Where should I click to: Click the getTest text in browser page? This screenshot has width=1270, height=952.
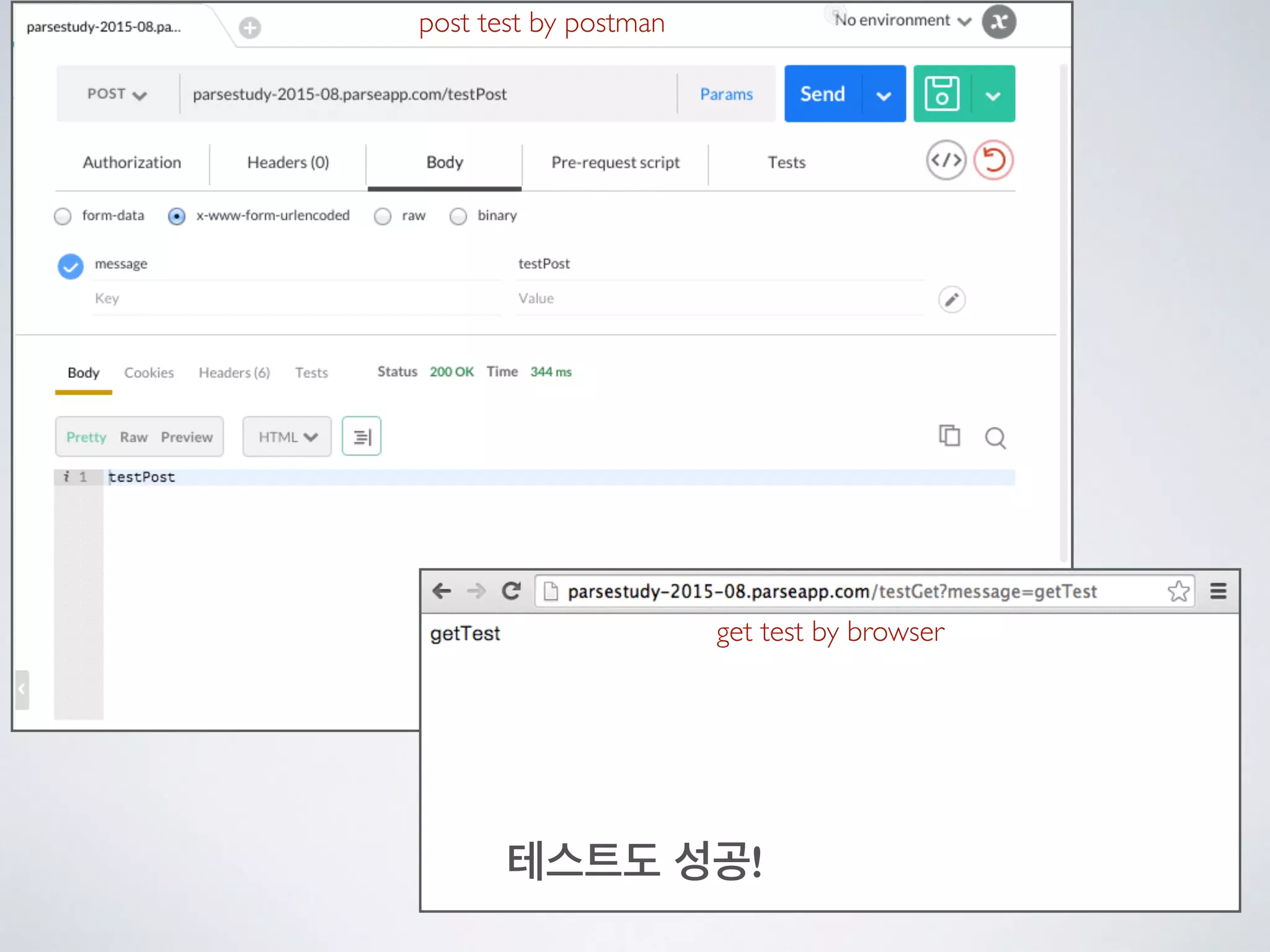point(465,633)
